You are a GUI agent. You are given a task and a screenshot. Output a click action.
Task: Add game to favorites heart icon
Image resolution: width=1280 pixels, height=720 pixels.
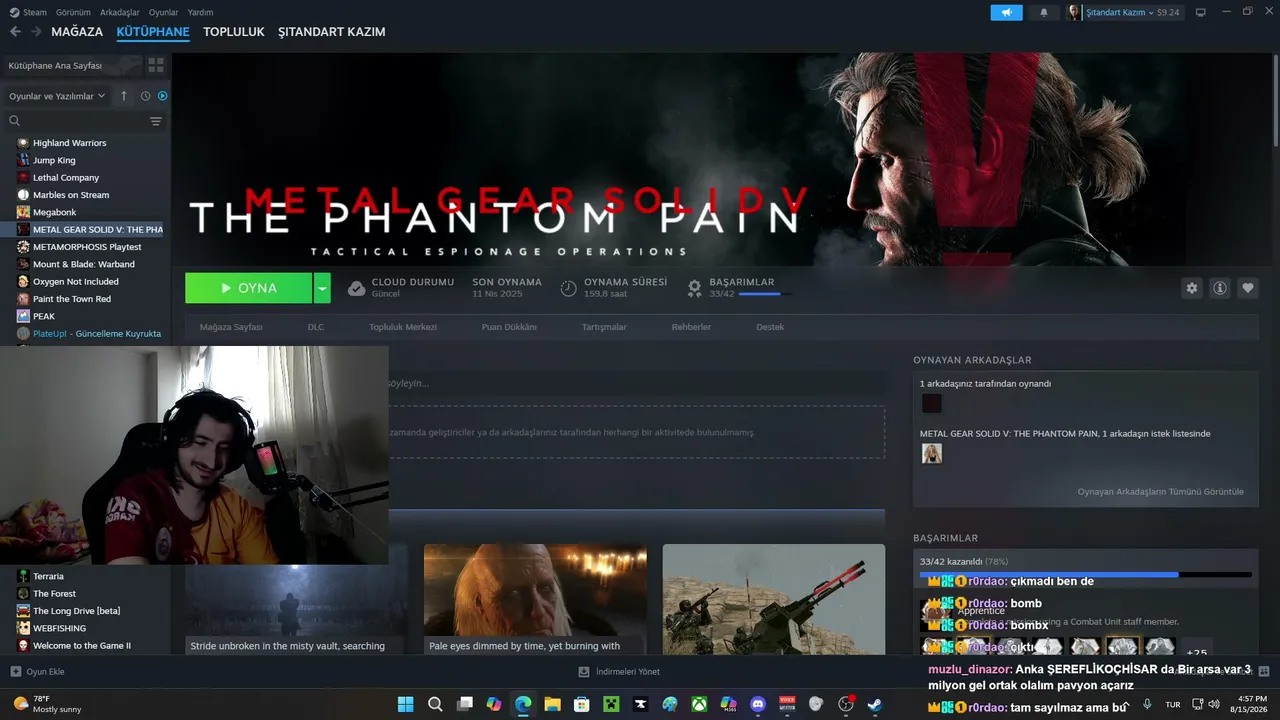[1248, 288]
